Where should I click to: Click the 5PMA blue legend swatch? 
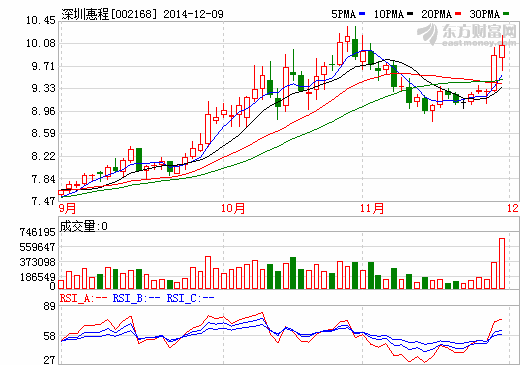point(362,14)
